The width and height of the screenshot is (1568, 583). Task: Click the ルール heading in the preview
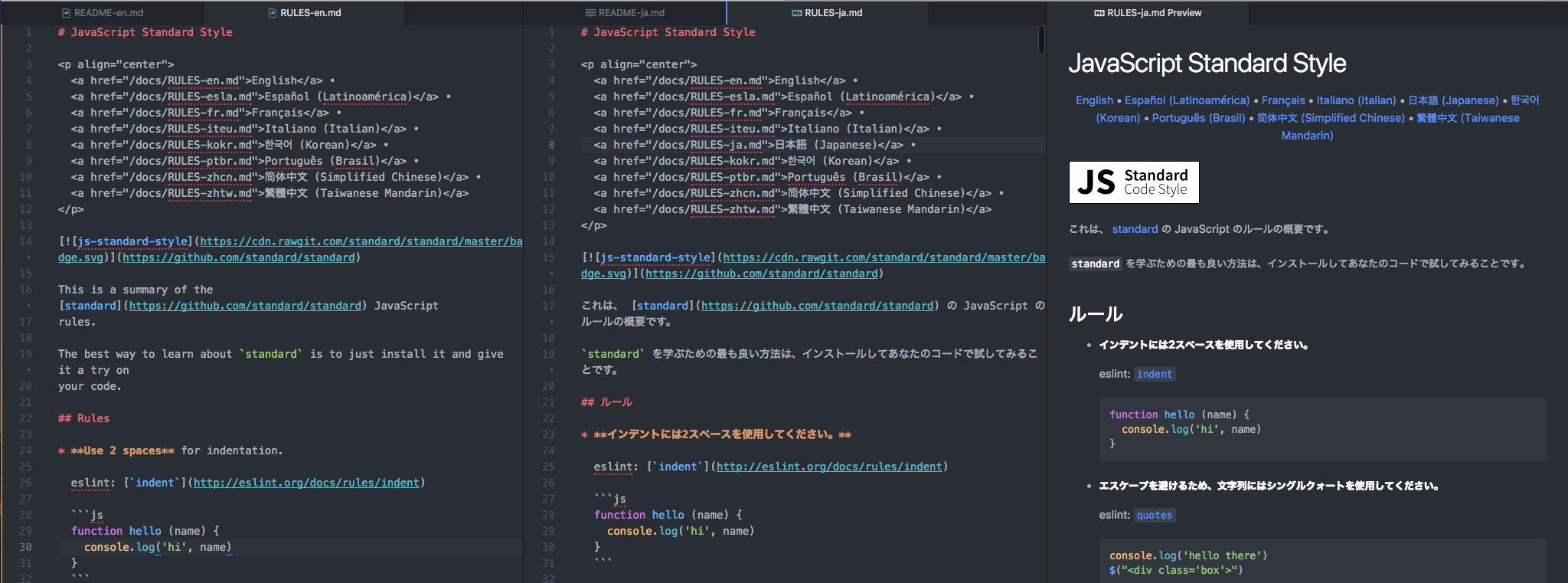[x=1096, y=314]
